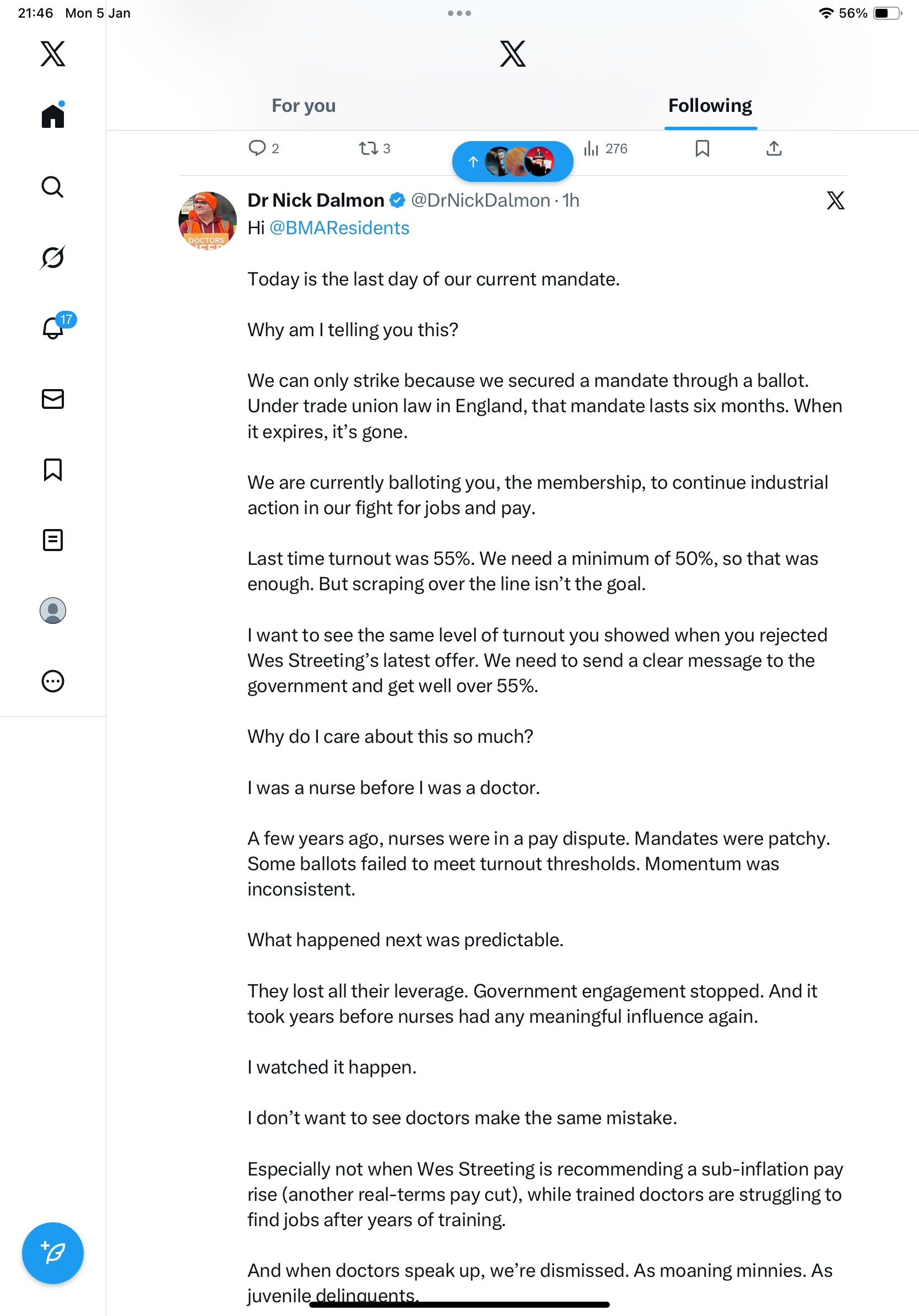Share the post above
Image resolution: width=919 pixels, height=1316 pixels.
pyautogui.click(x=774, y=148)
